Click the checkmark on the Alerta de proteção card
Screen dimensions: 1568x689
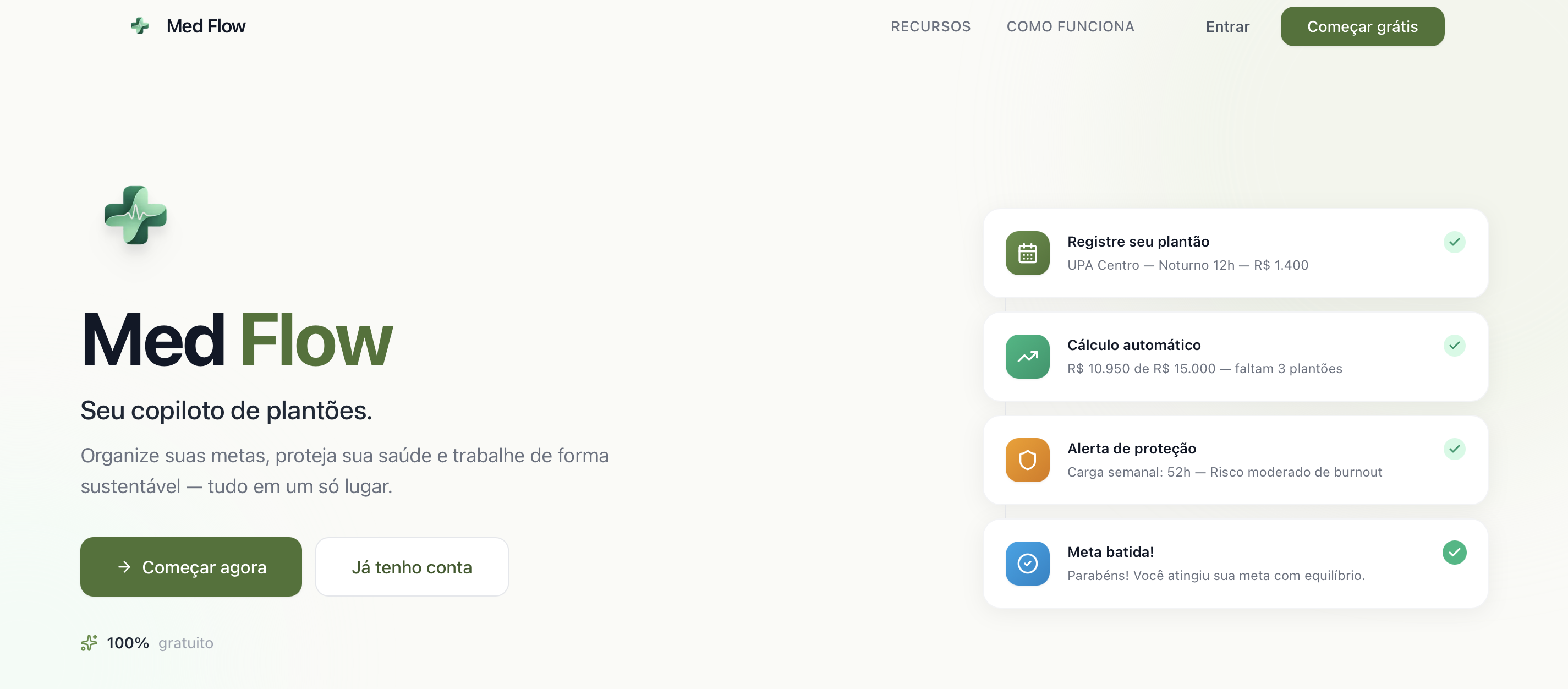click(1454, 449)
